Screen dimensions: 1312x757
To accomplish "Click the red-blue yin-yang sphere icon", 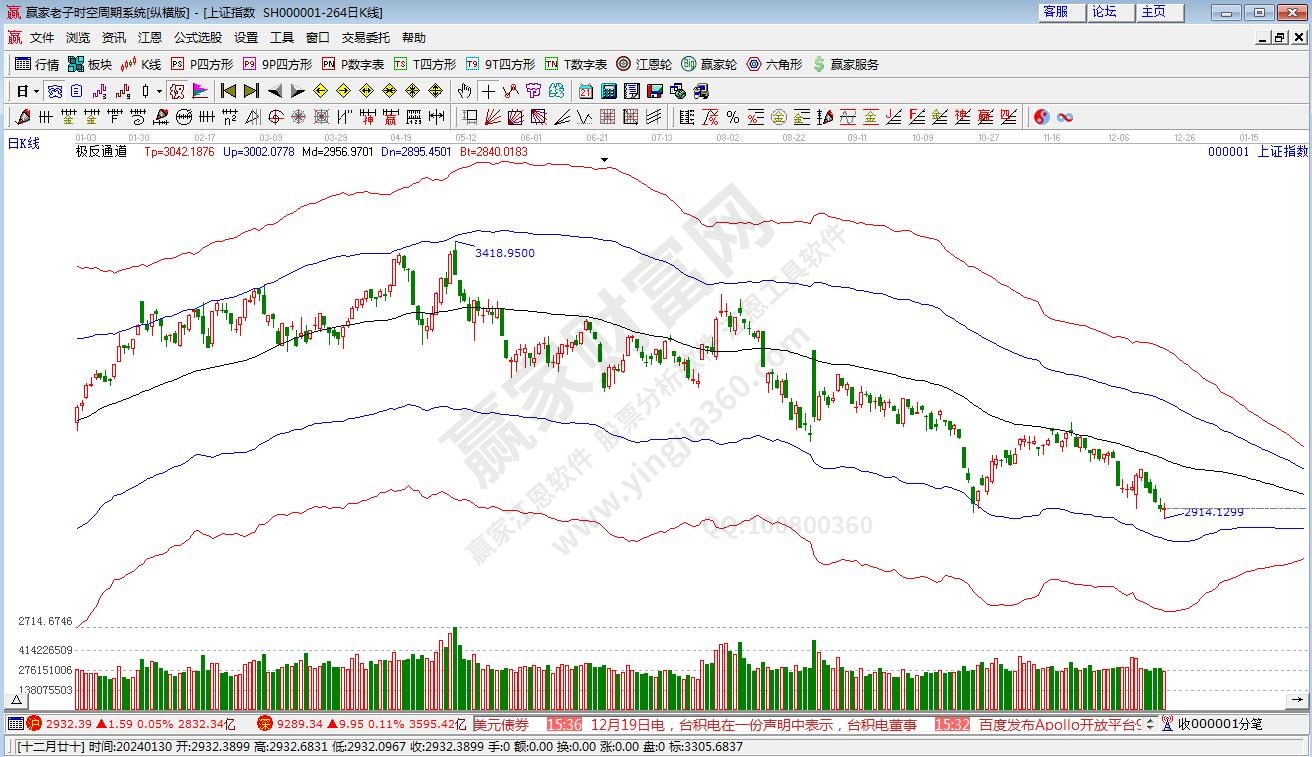I will 1041,117.
